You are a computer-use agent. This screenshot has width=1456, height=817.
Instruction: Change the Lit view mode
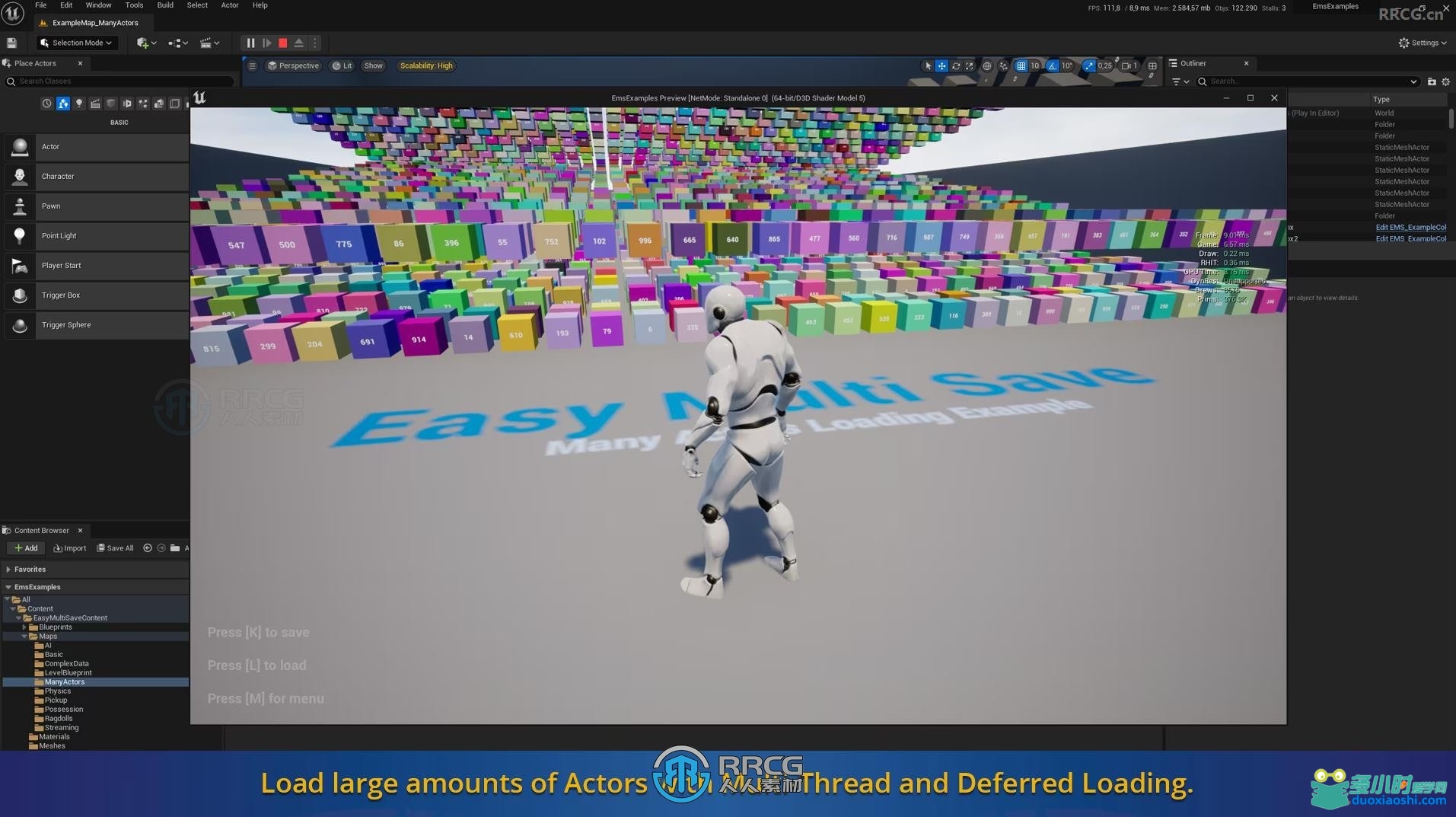(342, 66)
